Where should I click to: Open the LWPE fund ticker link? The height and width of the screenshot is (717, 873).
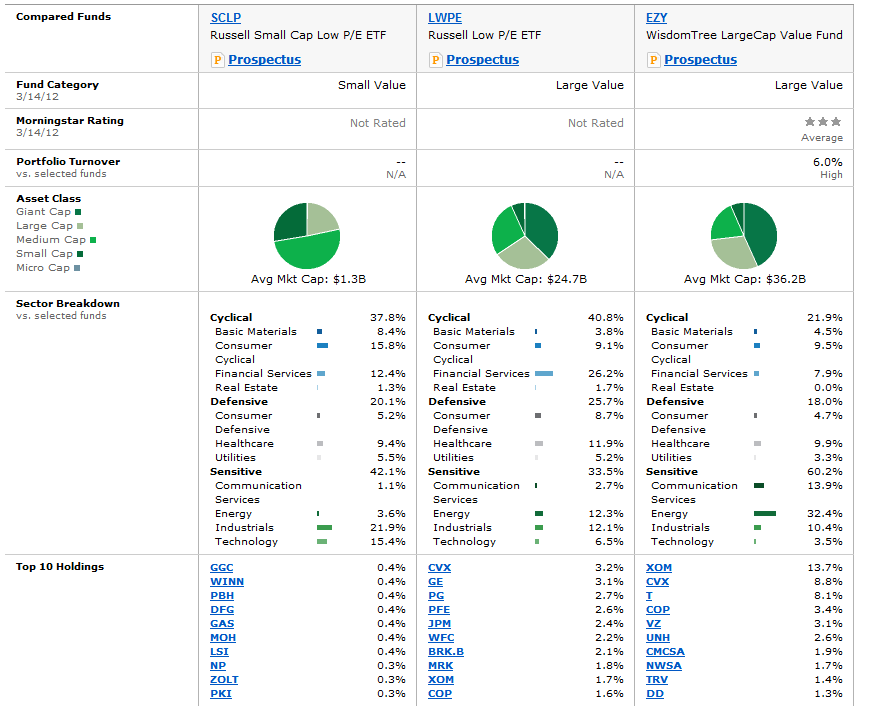coord(445,18)
